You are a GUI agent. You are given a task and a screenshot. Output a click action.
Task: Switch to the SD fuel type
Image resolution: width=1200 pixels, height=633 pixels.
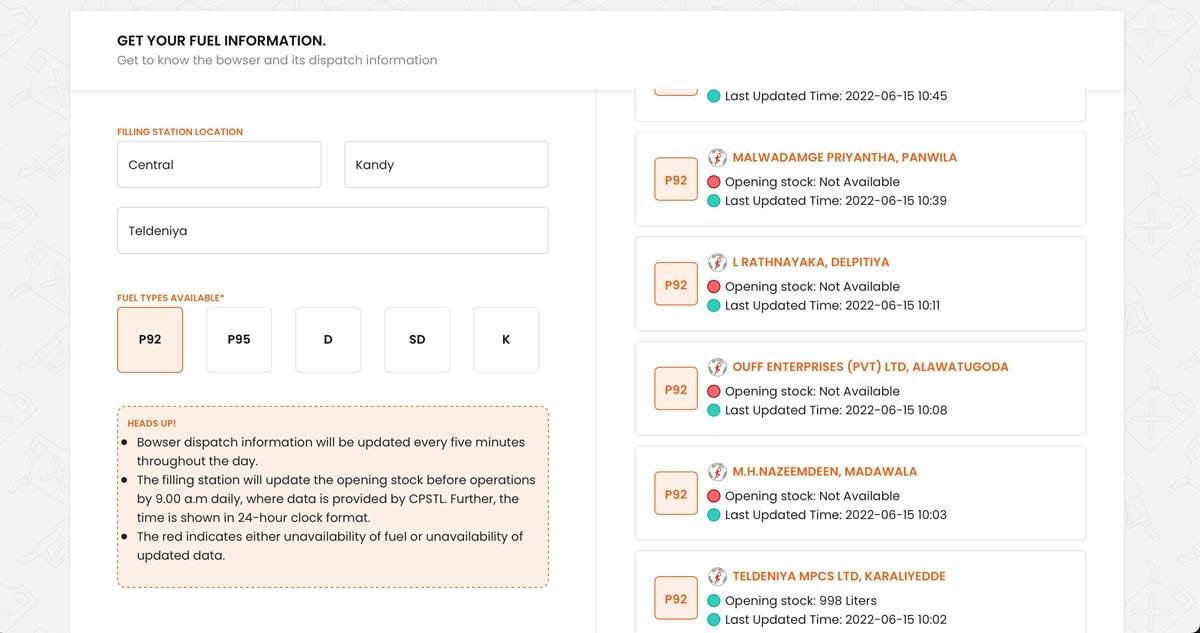(417, 340)
